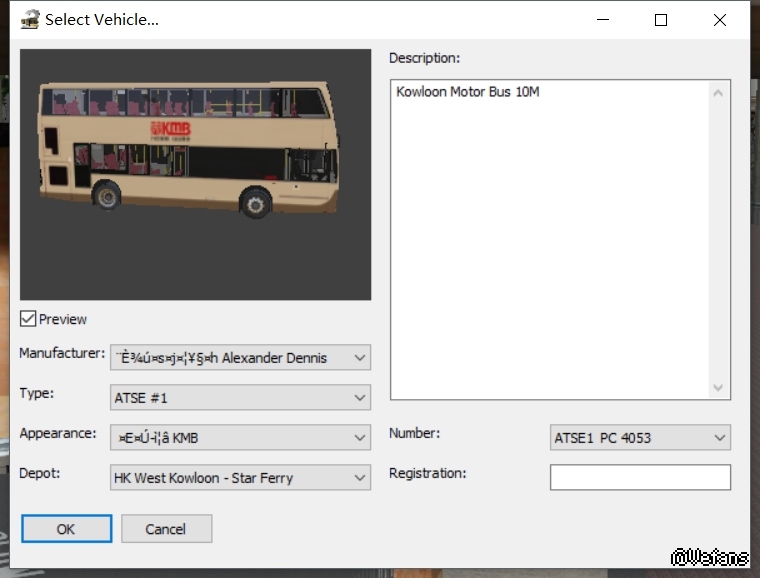This screenshot has height=578, width=760.
Task: Open the Type dropdown showing ATSE #1
Action: point(240,398)
